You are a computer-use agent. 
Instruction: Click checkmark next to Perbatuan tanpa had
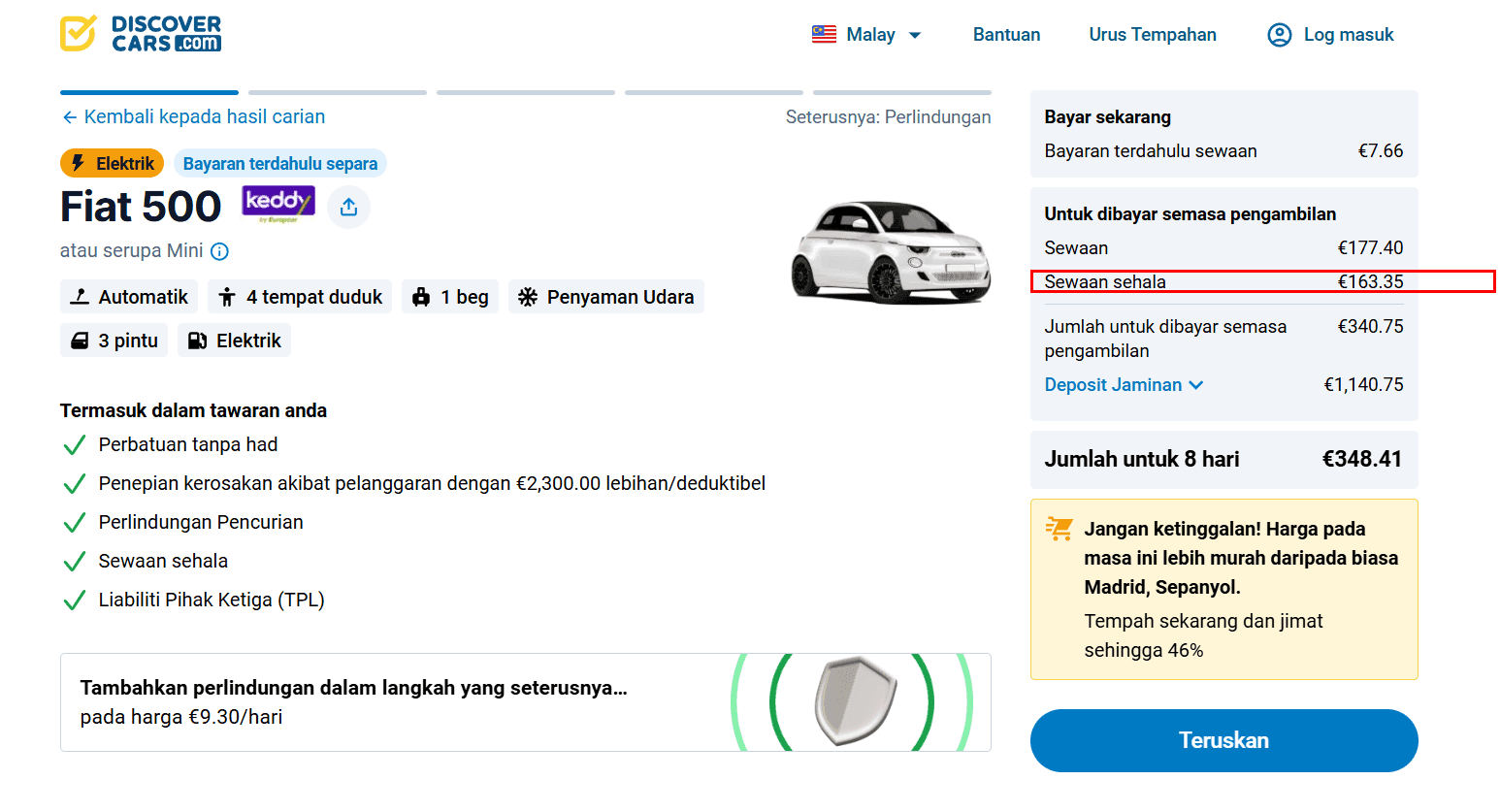[x=75, y=445]
